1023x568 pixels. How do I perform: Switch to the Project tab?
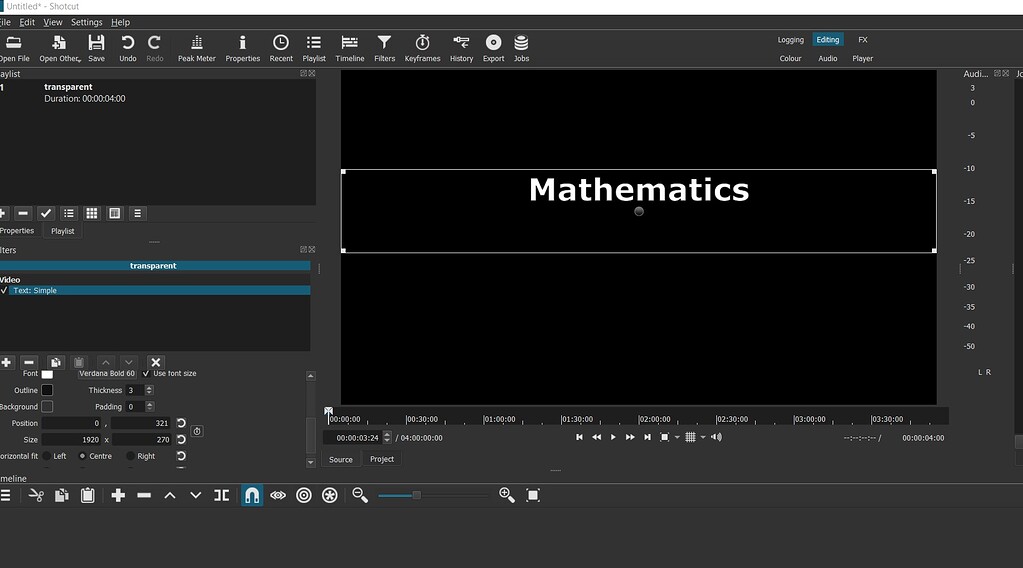pyautogui.click(x=382, y=459)
